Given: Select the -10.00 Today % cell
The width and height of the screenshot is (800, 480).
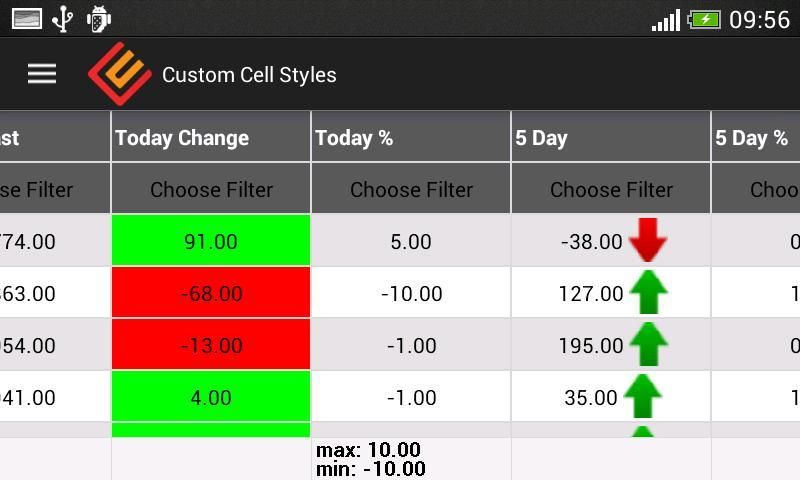Looking at the screenshot, I should pos(411,293).
